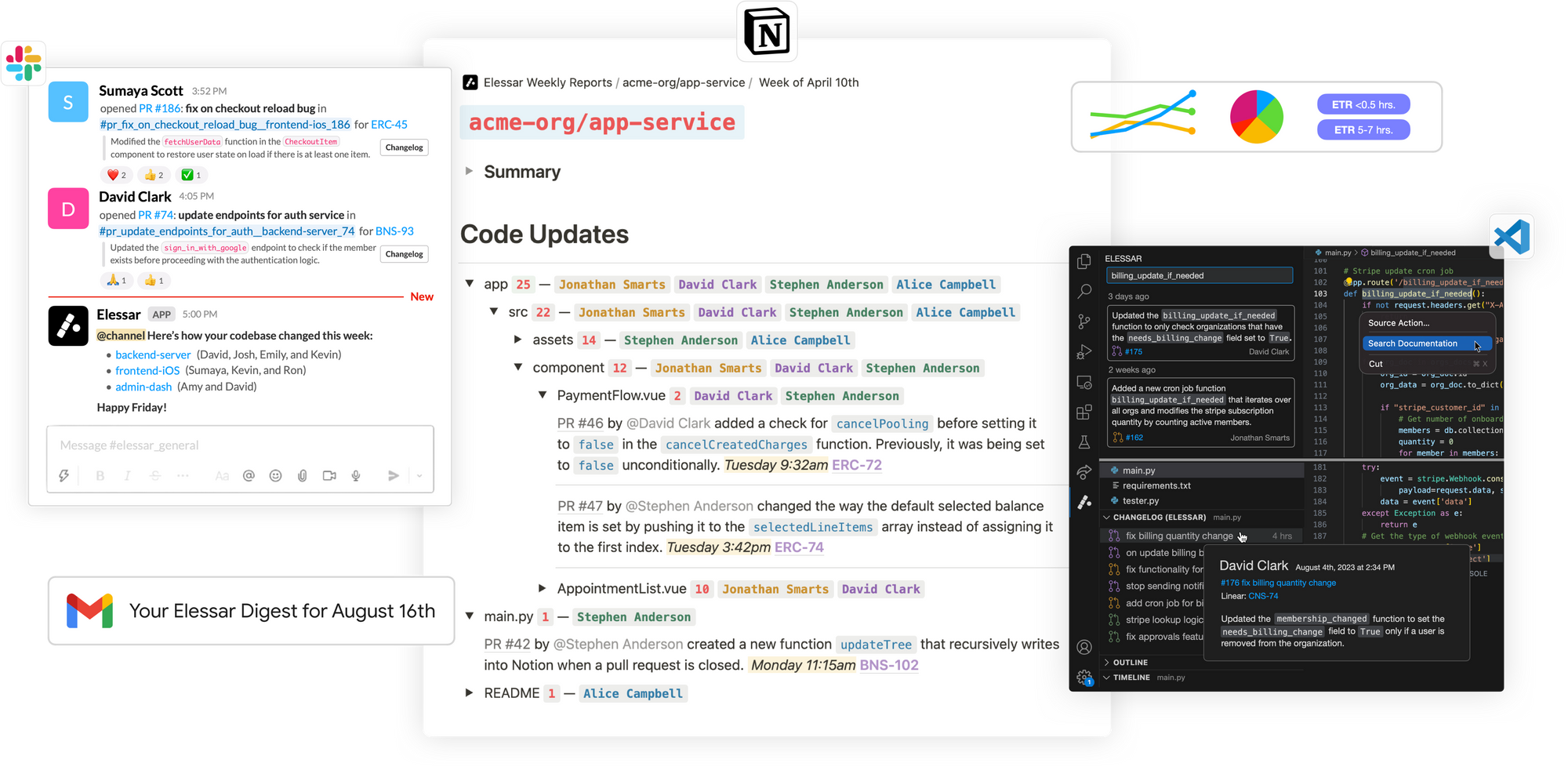Select Search Documentation in VS Code context menu

coord(1427,344)
